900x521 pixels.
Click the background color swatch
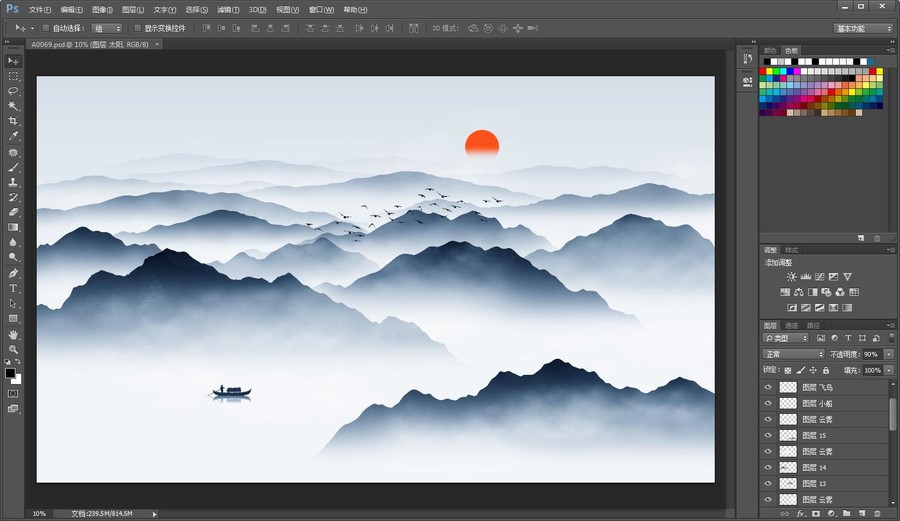coord(17,379)
